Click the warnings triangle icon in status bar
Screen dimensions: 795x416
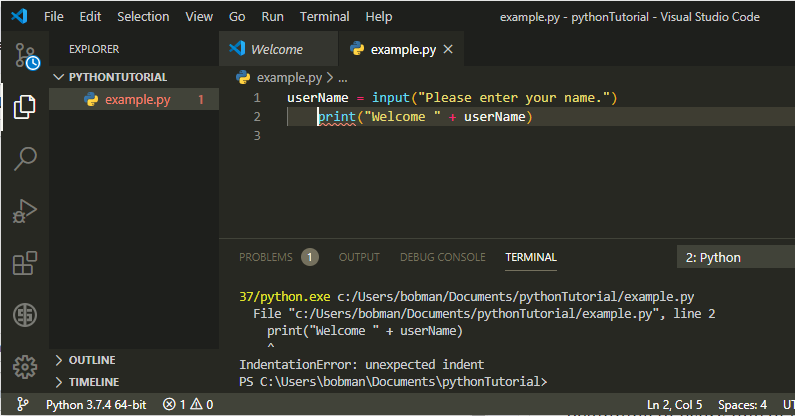[x=196, y=404]
